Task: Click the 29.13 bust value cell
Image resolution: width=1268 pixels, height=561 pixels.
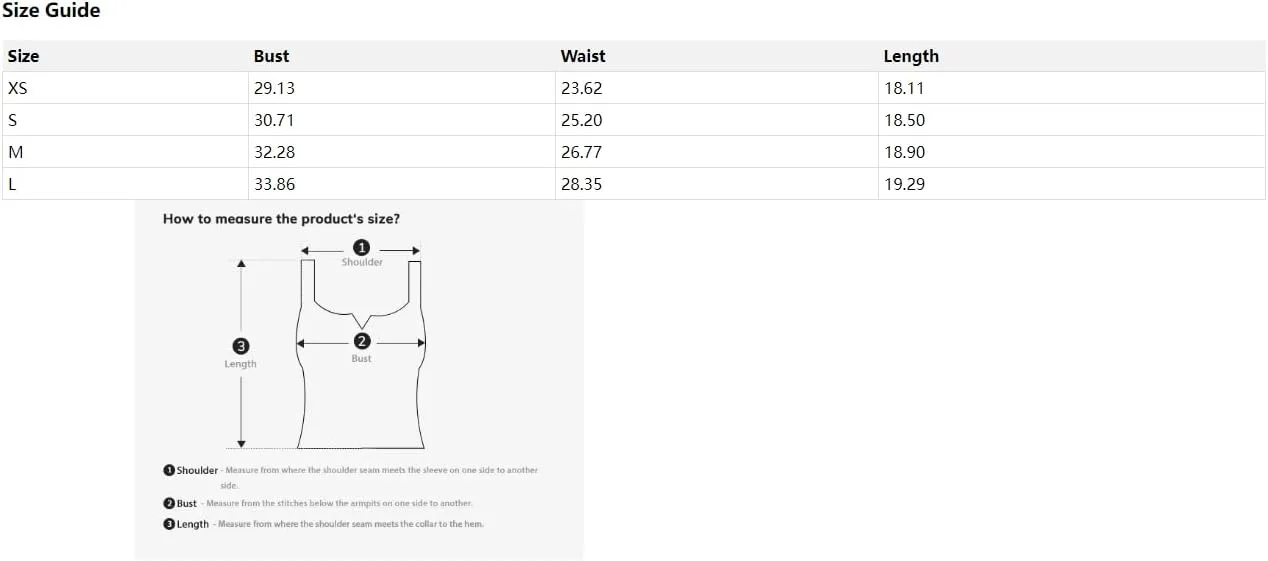Action: pos(402,88)
